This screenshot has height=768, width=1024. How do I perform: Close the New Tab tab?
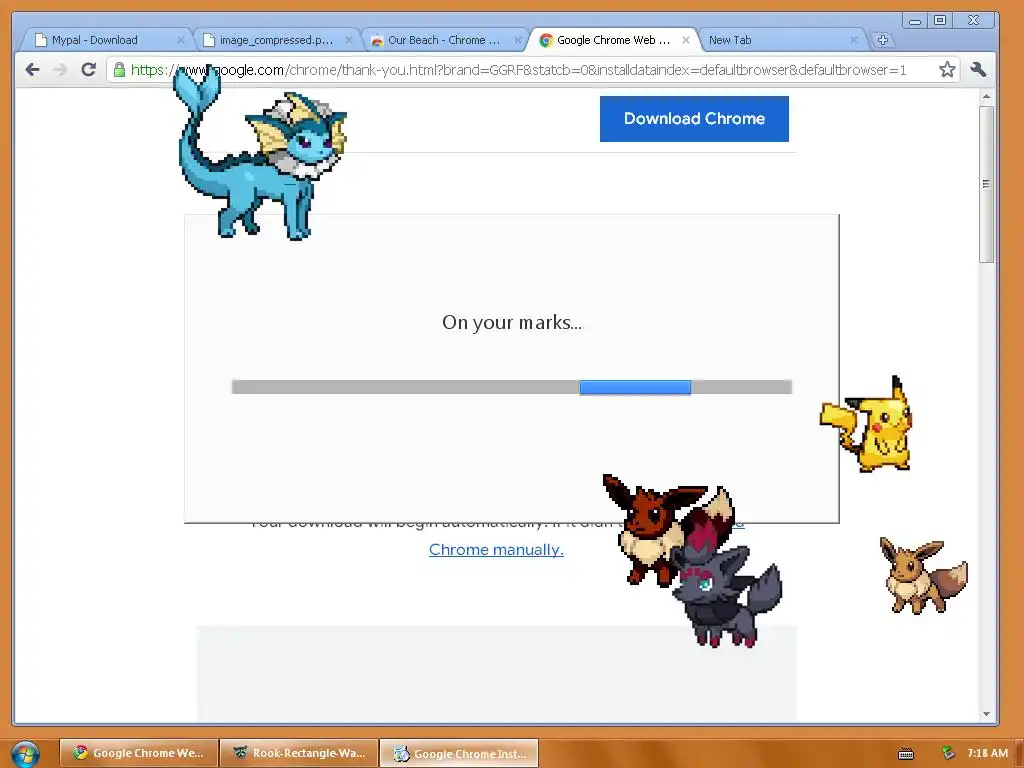click(x=854, y=40)
